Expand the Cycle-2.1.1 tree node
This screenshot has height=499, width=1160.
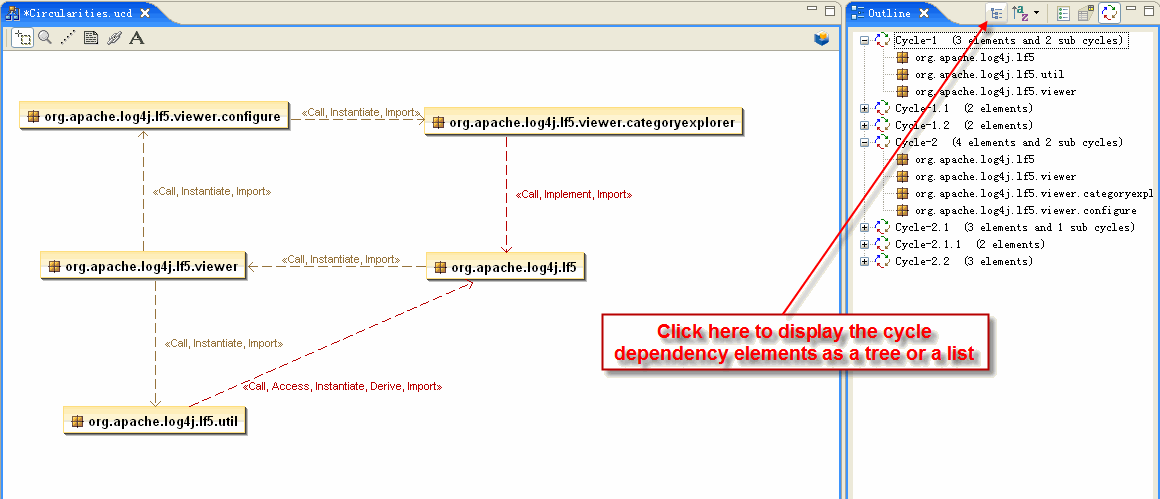(864, 244)
